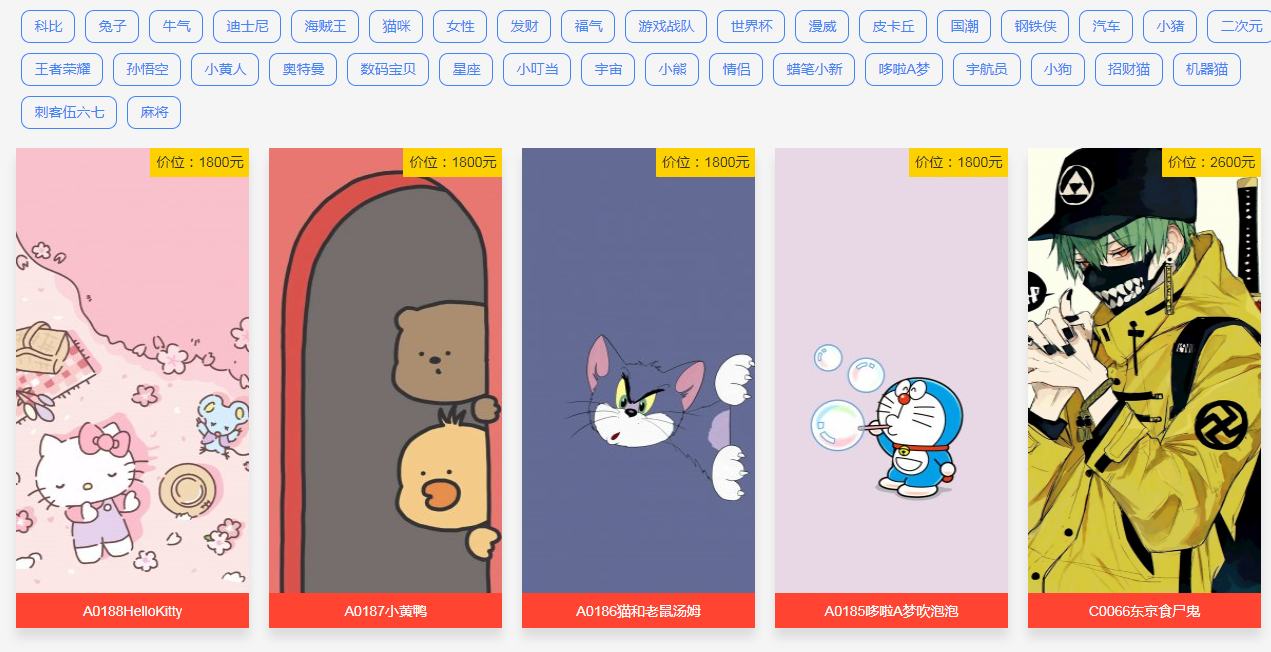This screenshot has height=652, width=1271.
Task: Choose the 奥特曼 tag
Action: click(303, 70)
